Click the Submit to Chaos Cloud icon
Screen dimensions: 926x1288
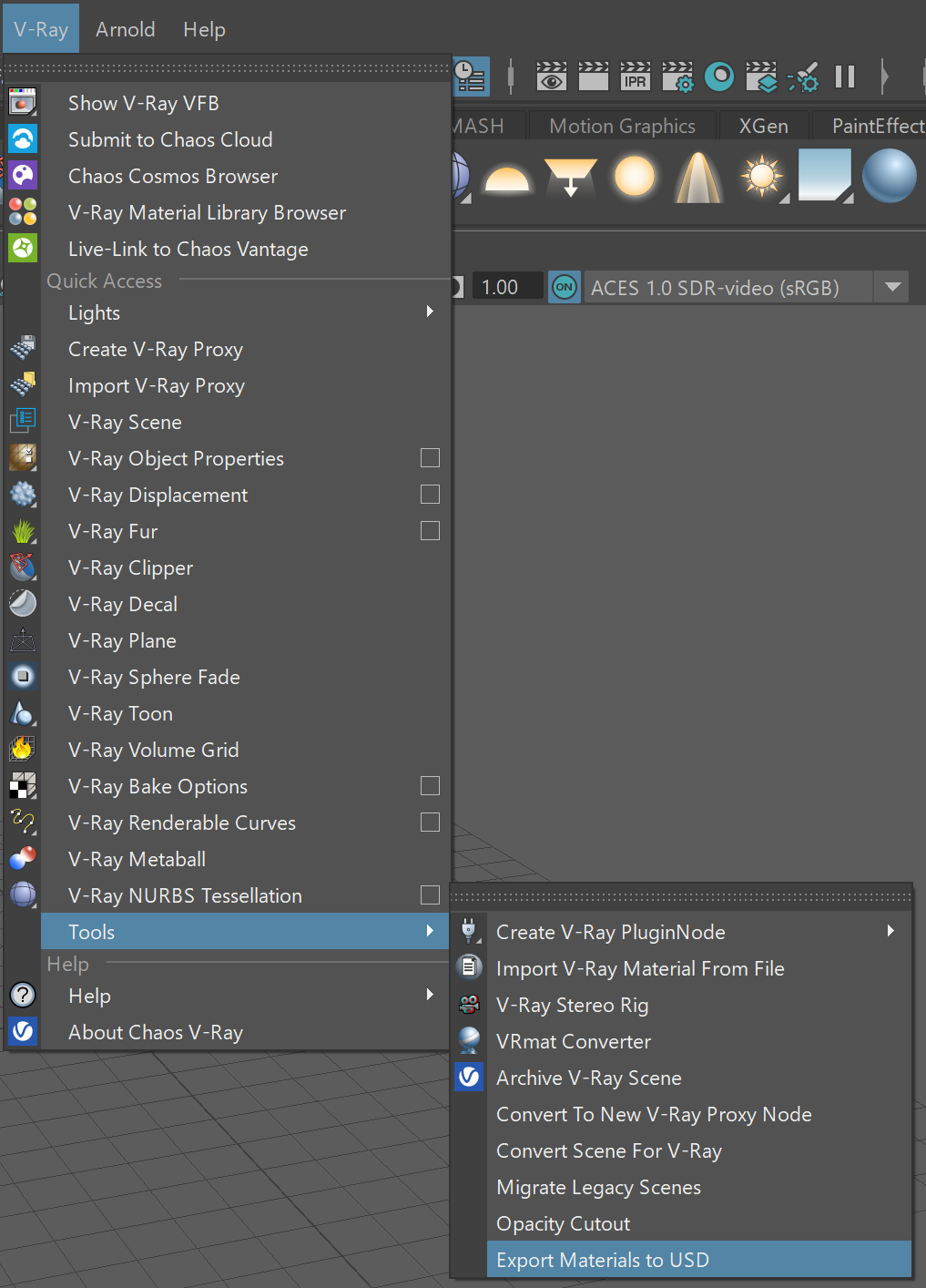[x=23, y=138]
